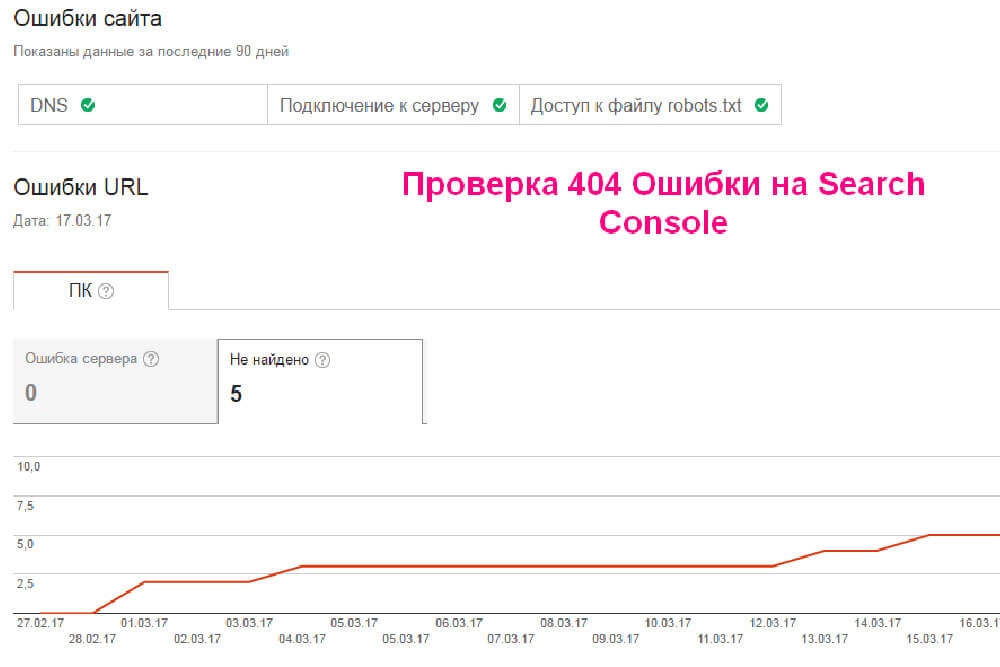Click the 10.03.17 date on the chart axis
This screenshot has height=667, width=1000.
[668, 622]
